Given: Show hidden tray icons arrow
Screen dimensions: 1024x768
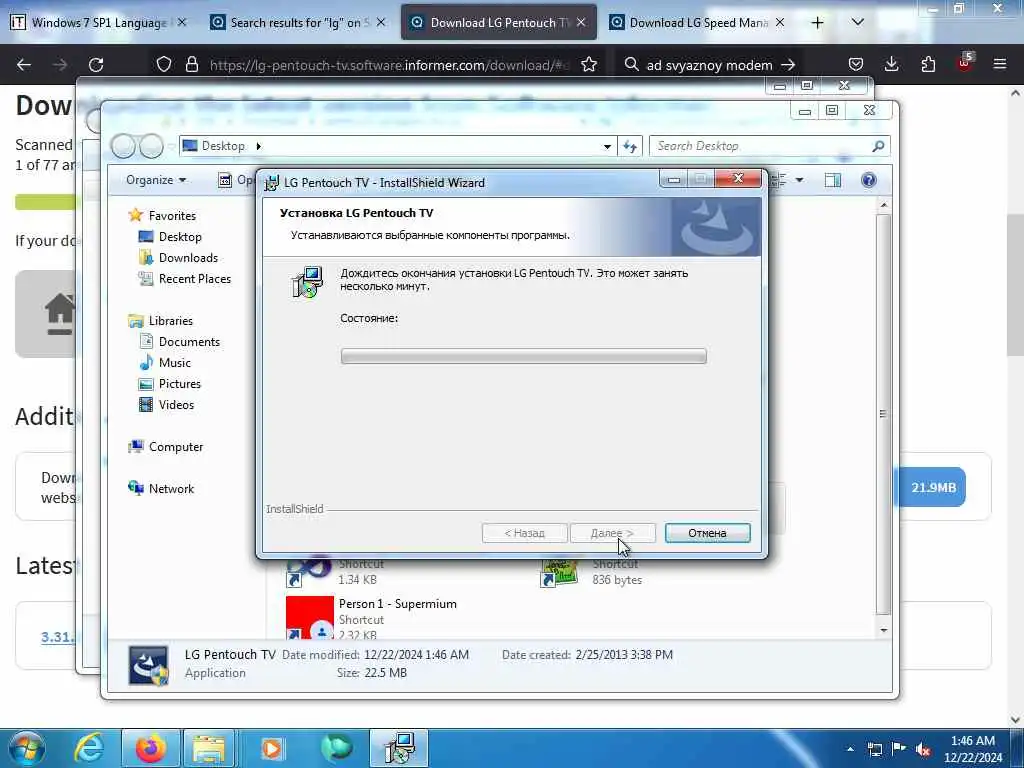Looking at the screenshot, I should pyautogui.click(x=850, y=749).
